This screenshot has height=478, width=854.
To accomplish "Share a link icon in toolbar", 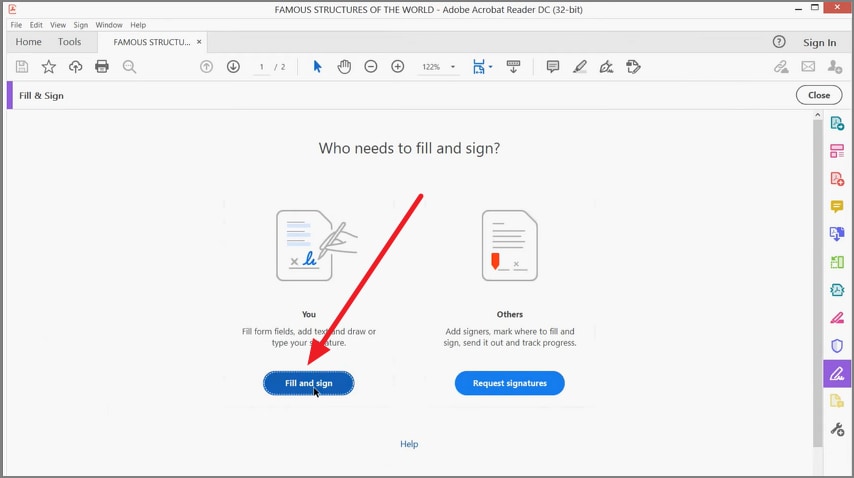I will click(782, 66).
